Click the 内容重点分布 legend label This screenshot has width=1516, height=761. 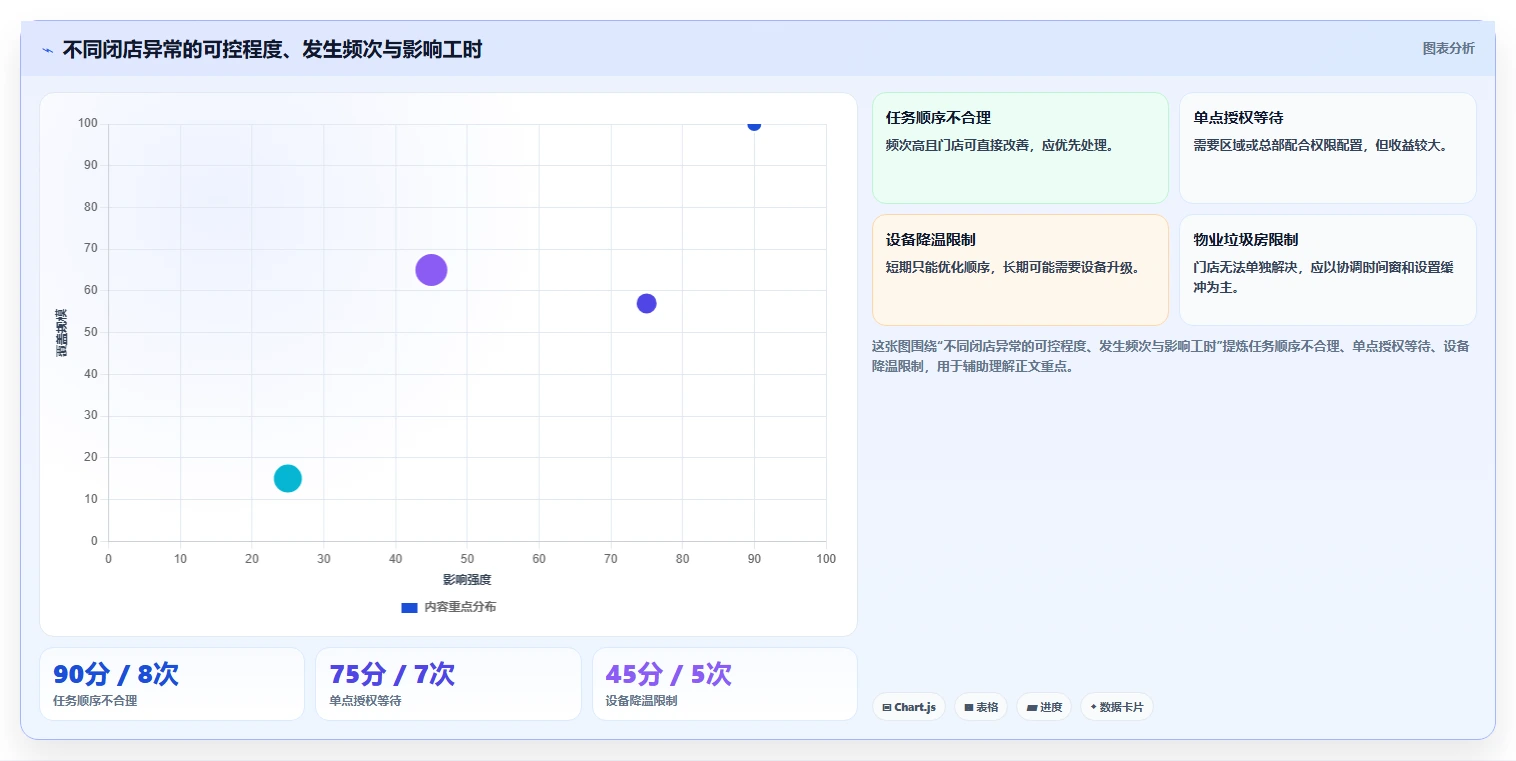pyautogui.click(x=460, y=607)
